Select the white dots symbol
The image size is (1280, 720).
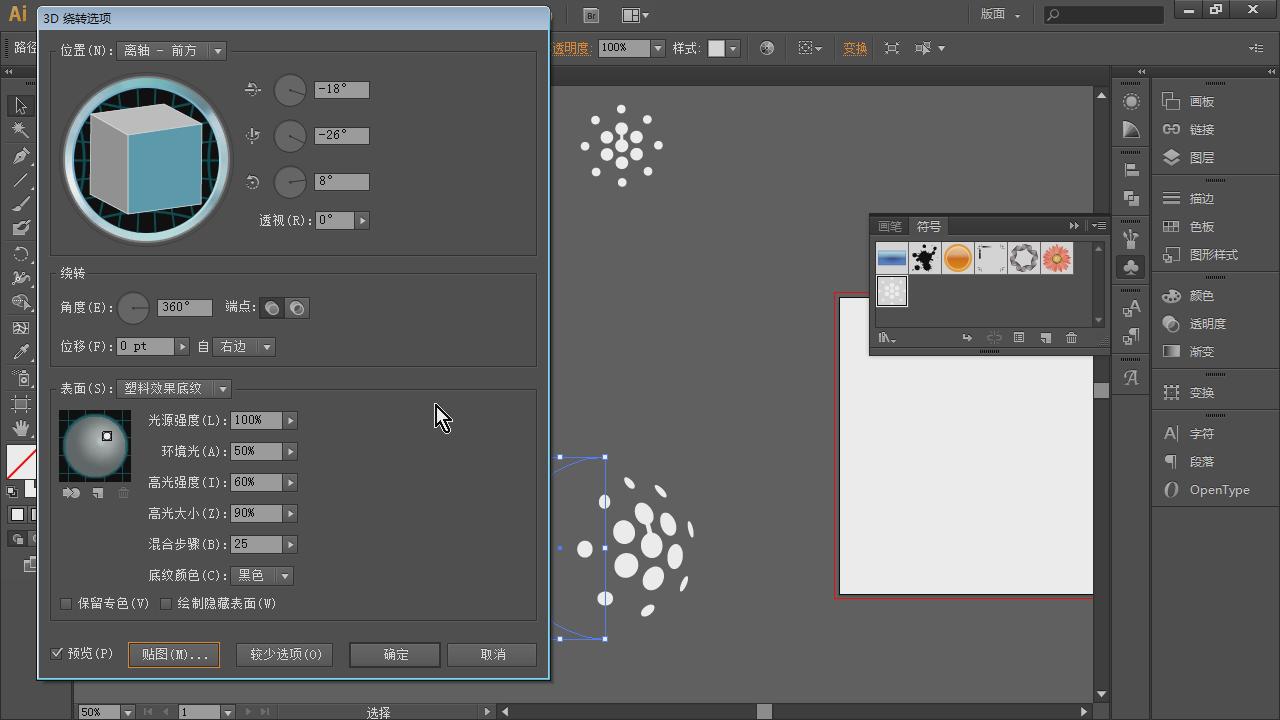[x=891, y=291]
